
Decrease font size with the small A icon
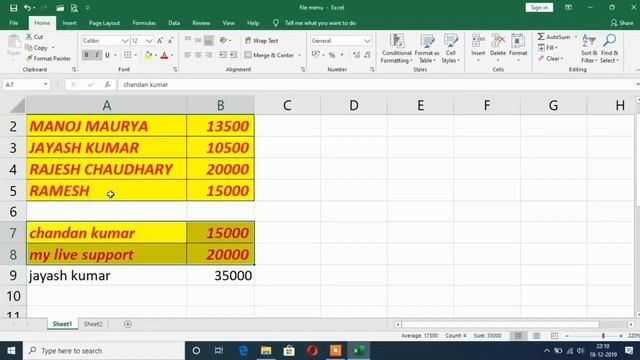point(170,40)
